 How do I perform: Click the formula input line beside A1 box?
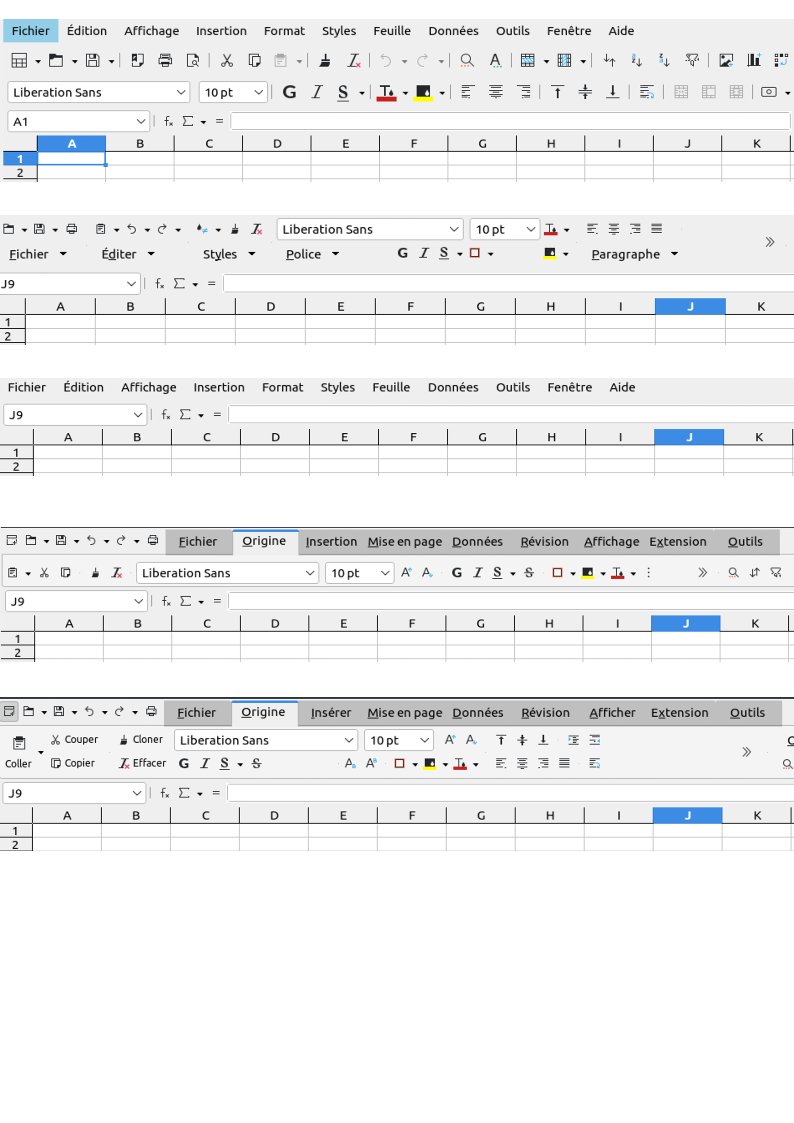coord(510,122)
